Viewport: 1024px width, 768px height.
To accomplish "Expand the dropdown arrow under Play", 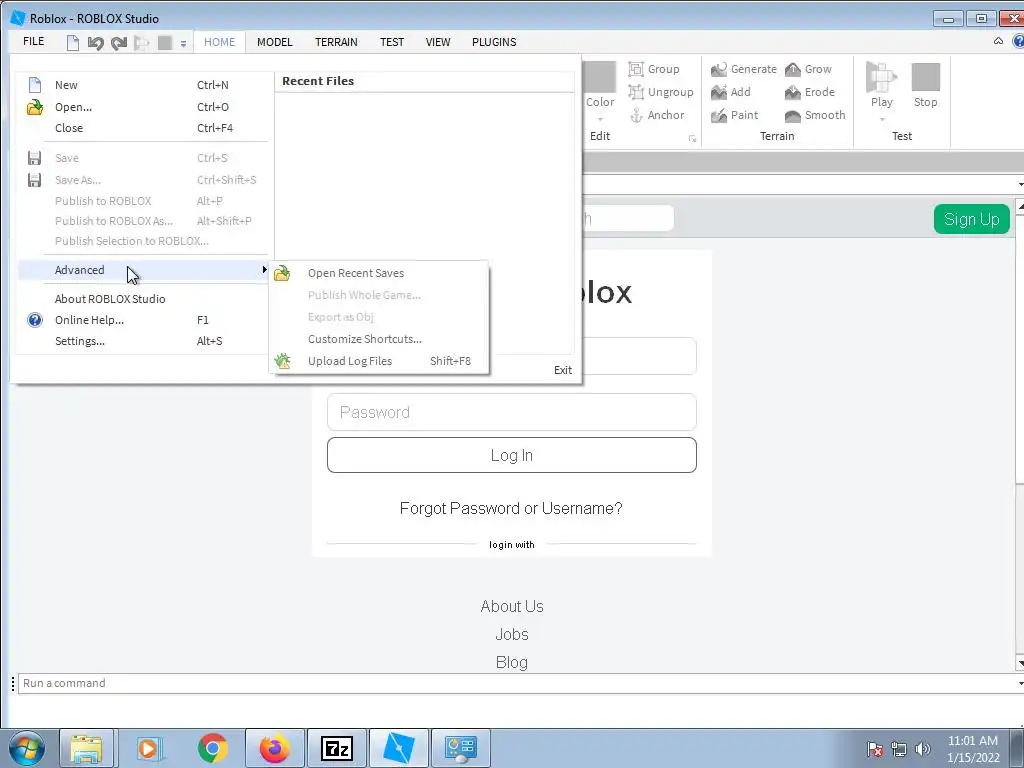I will pyautogui.click(x=882, y=120).
